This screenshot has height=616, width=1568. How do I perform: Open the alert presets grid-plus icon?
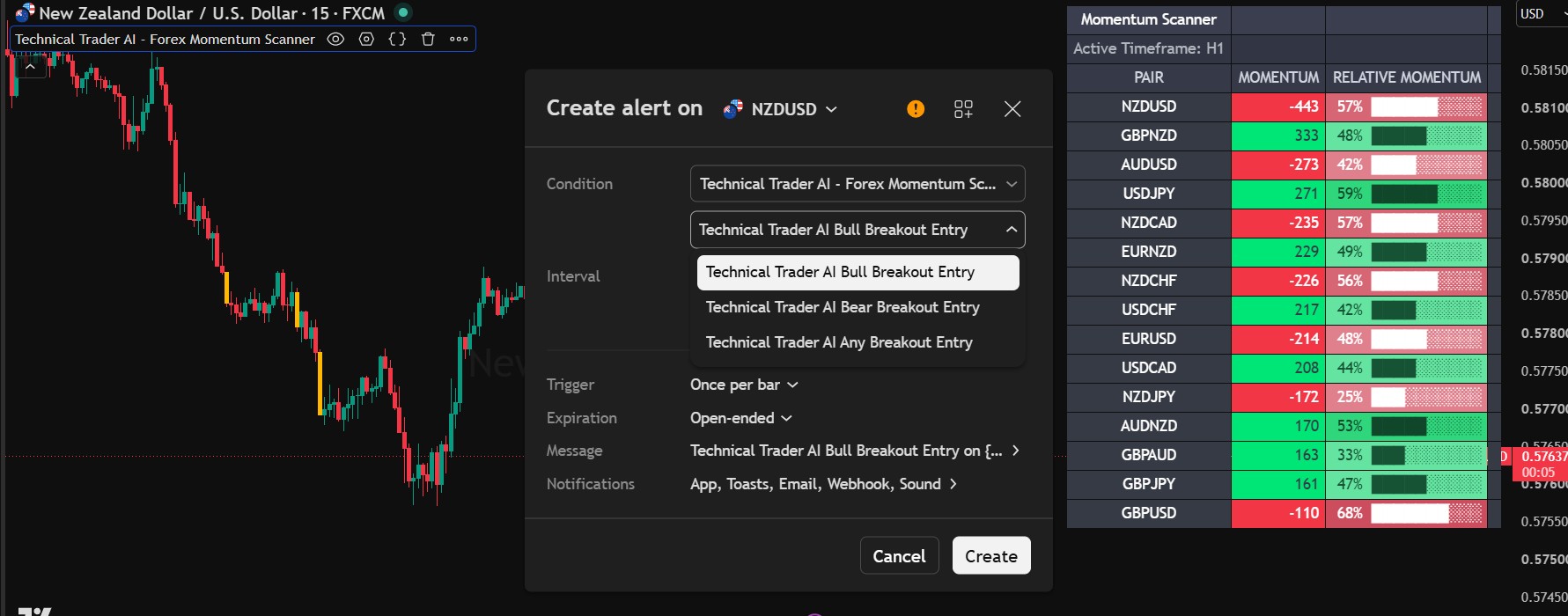click(x=963, y=108)
